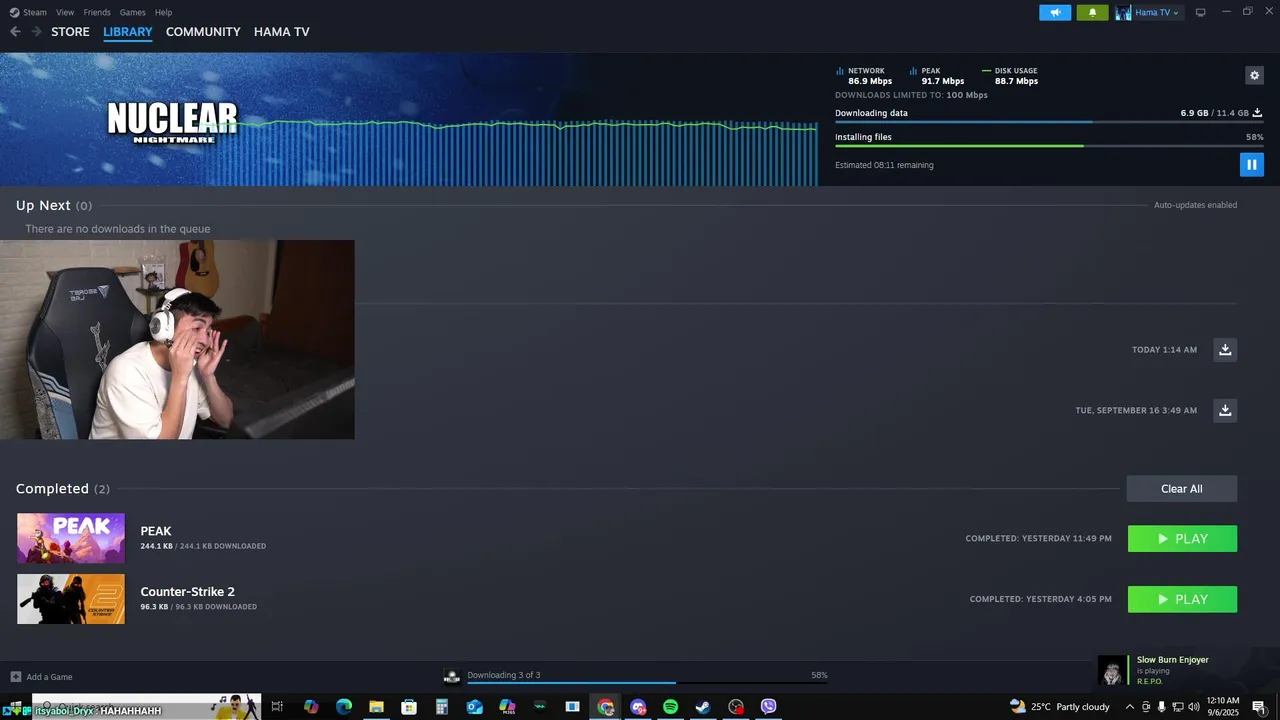Open the Games menu
Image resolution: width=1280 pixels, height=720 pixels.
(132, 12)
